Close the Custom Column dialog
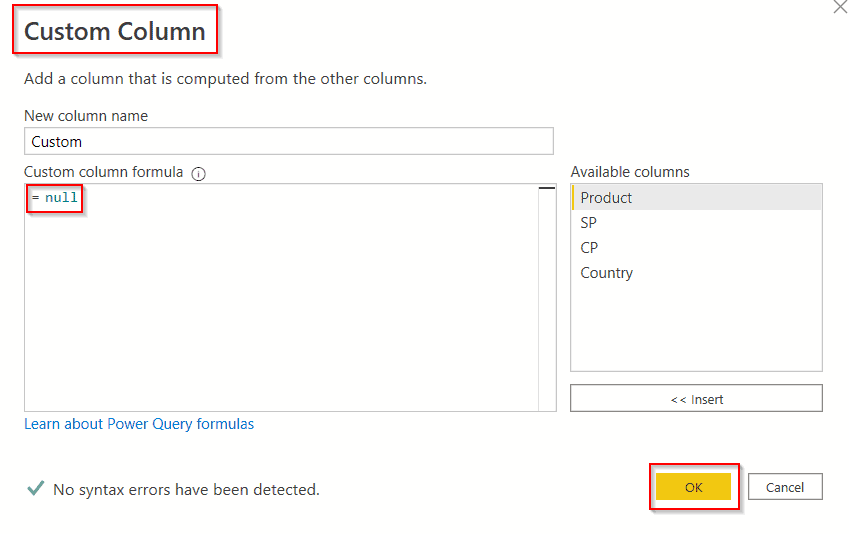Viewport: 849px width, 534px height. 840,6
